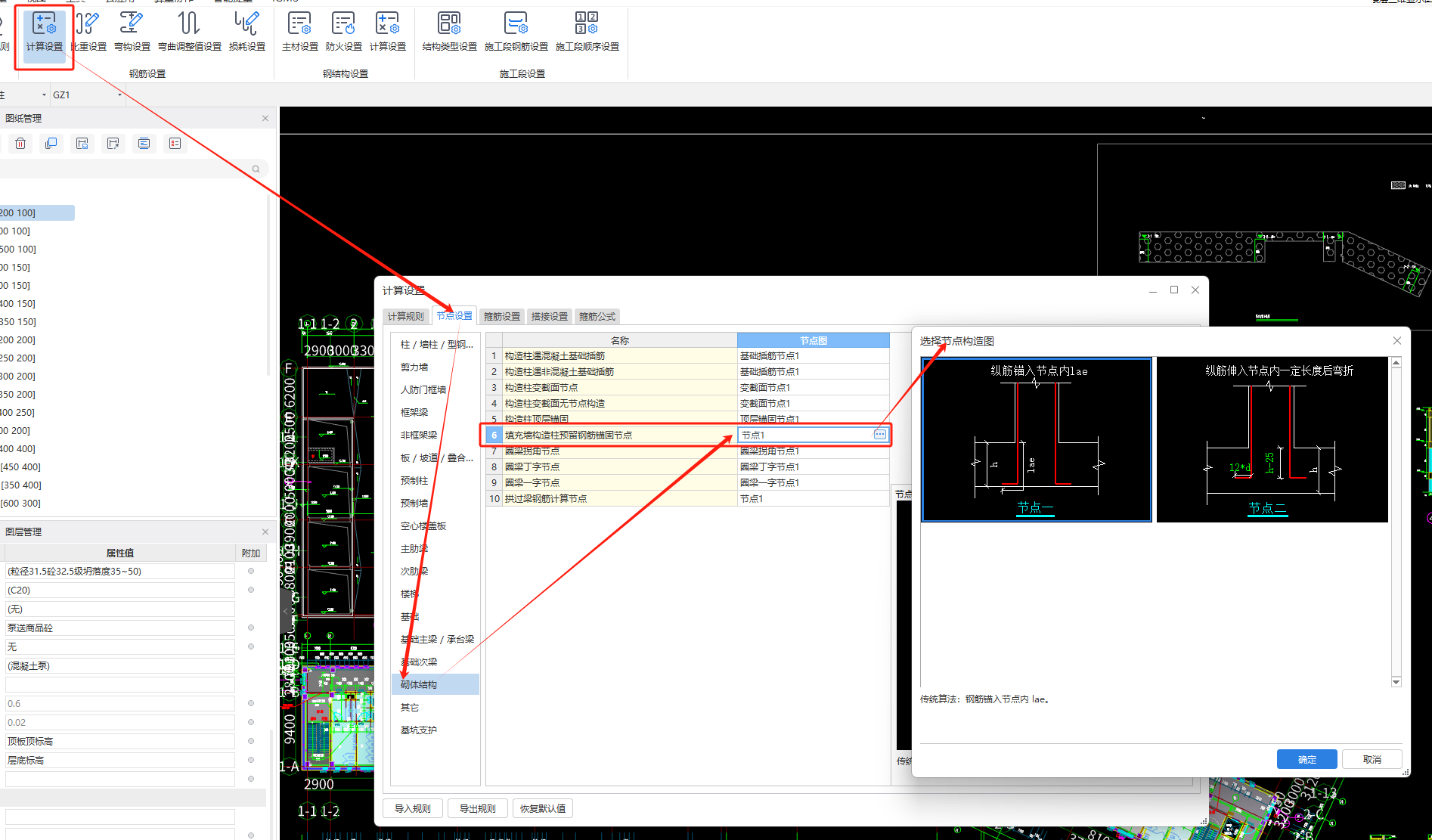Image resolution: width=1432 pixels, height=840 pixels.
Task: Click the edit drawing icon in 图纸管理
Action: click(x=113, y=144)
